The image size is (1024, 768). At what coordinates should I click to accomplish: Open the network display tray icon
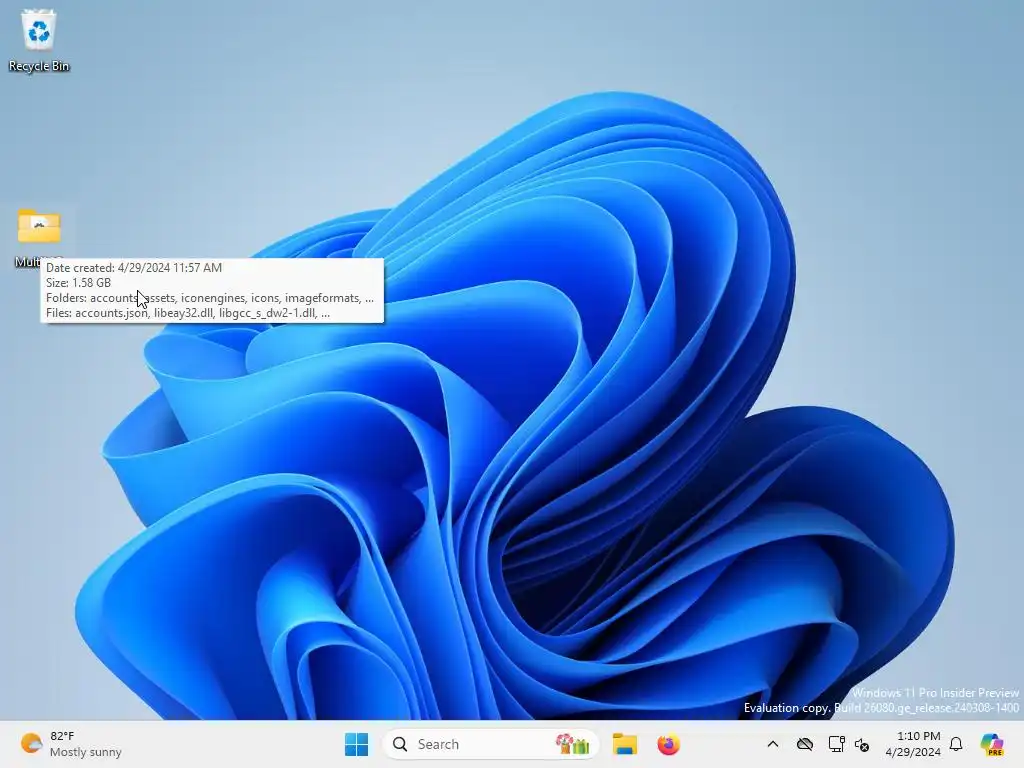tap(836, 744)
